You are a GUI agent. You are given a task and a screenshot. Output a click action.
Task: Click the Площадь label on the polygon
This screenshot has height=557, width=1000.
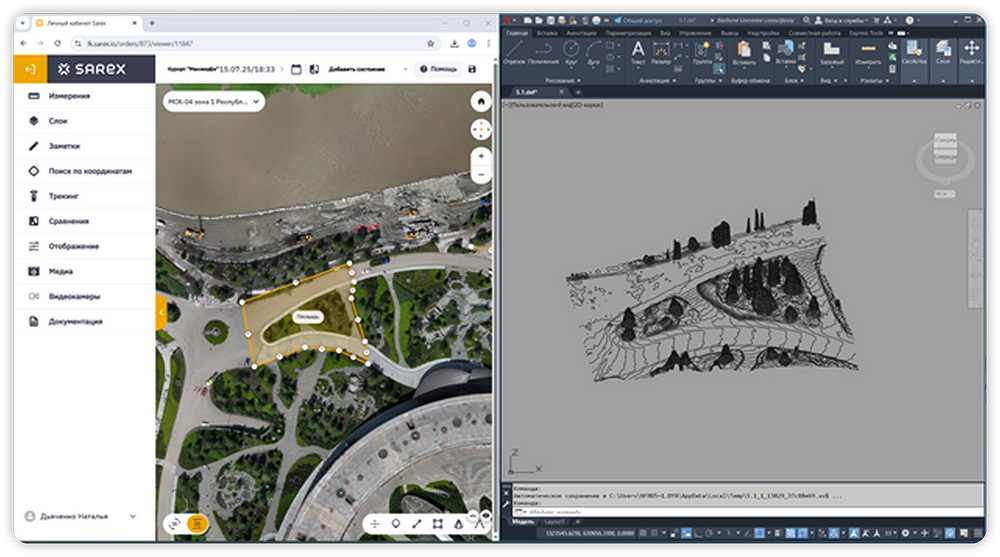pos(308,316)
